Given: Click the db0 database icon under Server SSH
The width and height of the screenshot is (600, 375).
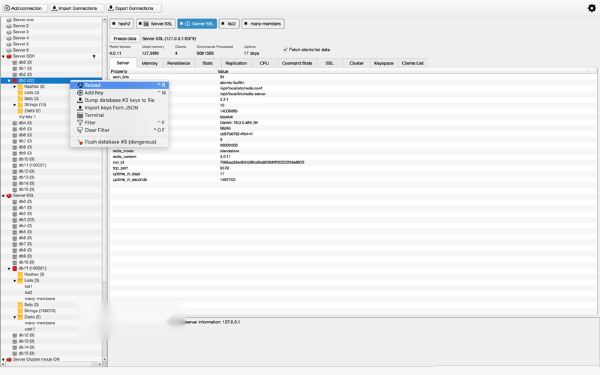Looking at the screenshot, I should coord(15,62).
